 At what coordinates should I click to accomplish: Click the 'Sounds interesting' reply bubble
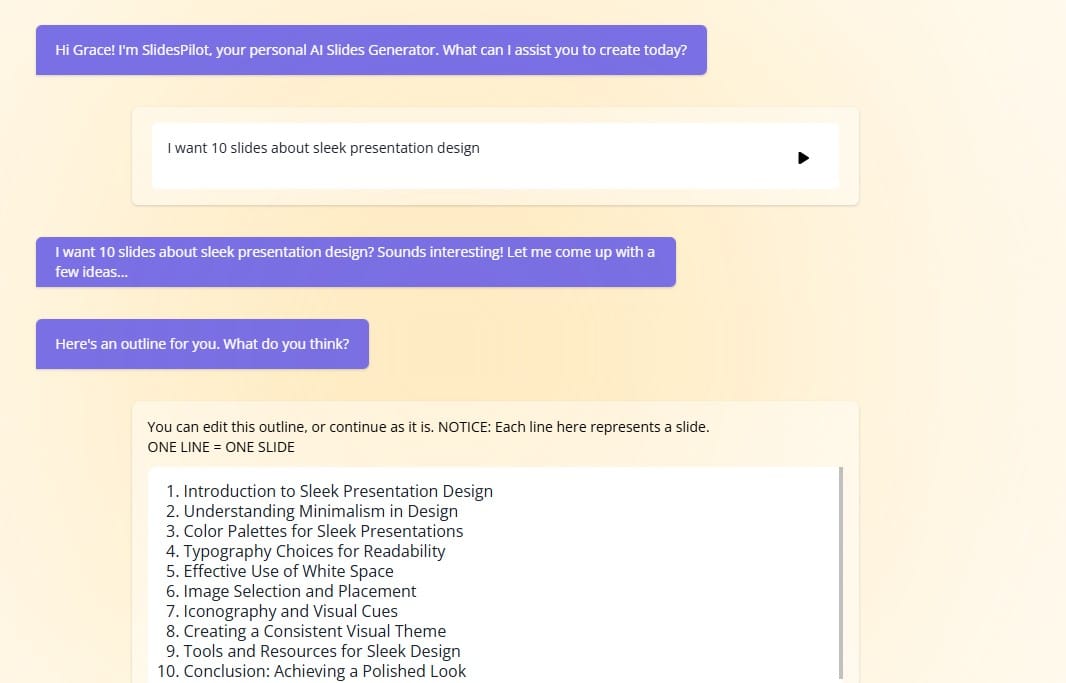click(x=355, y=262)
